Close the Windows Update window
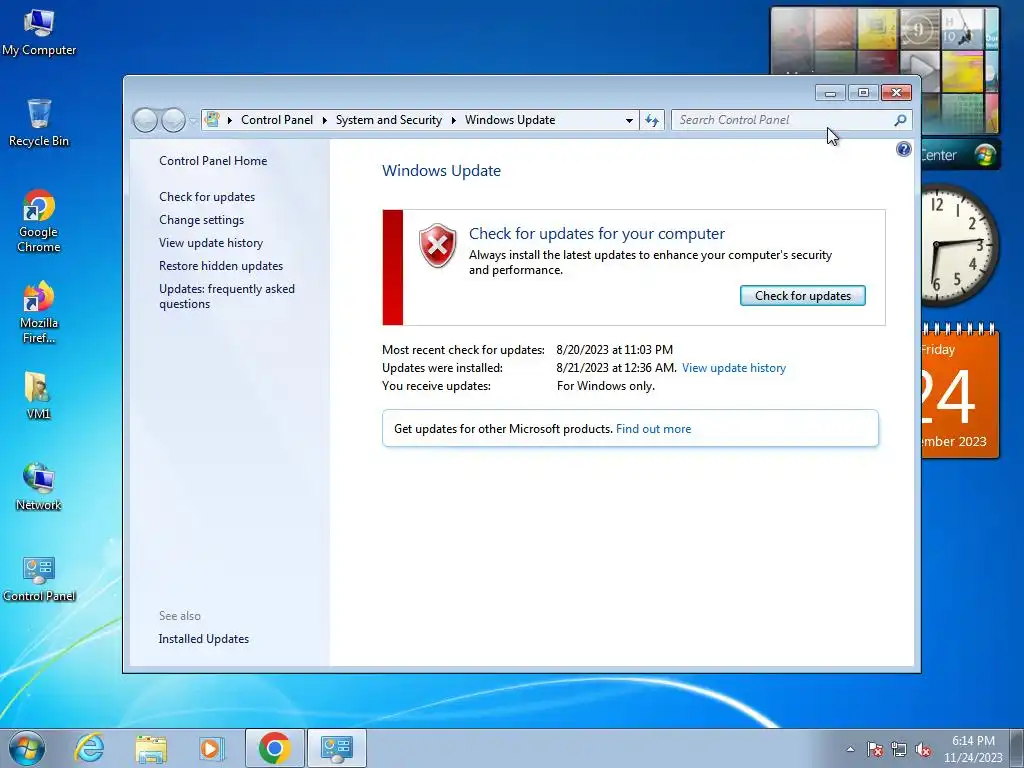This screenshot has height=768, width=1024. tap(896, 93)
